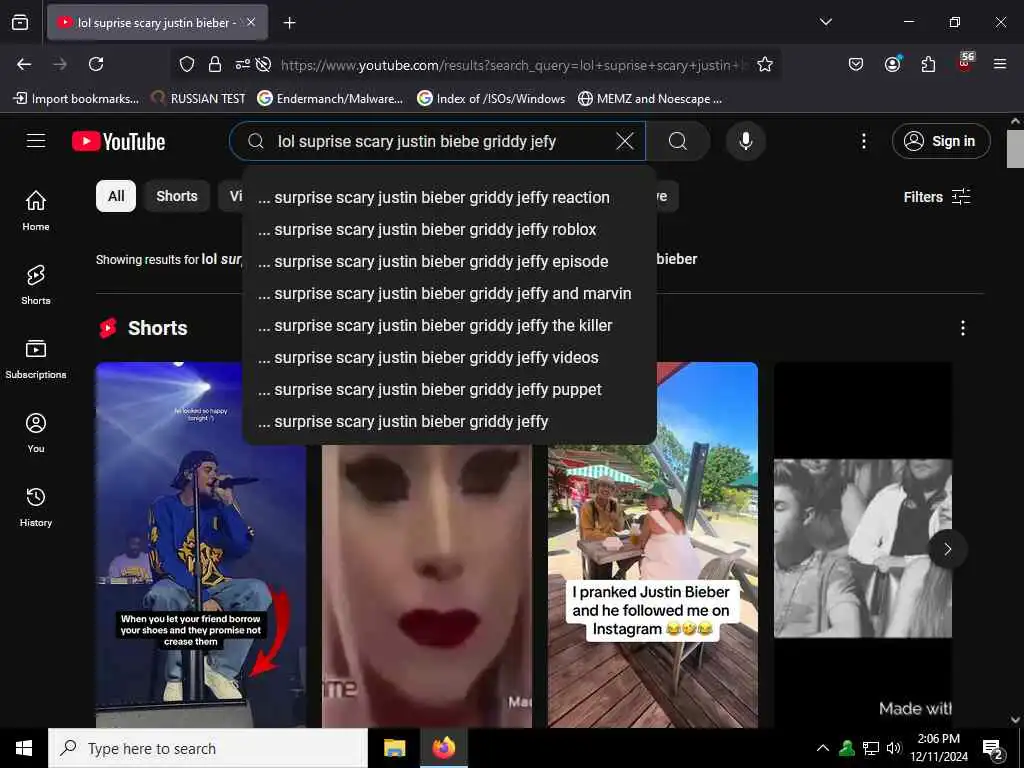Screen dimensions: 1024x768
Task: Choose suggestion ending in 'griddy jeffy puppet'
Action: click(449, 389)
